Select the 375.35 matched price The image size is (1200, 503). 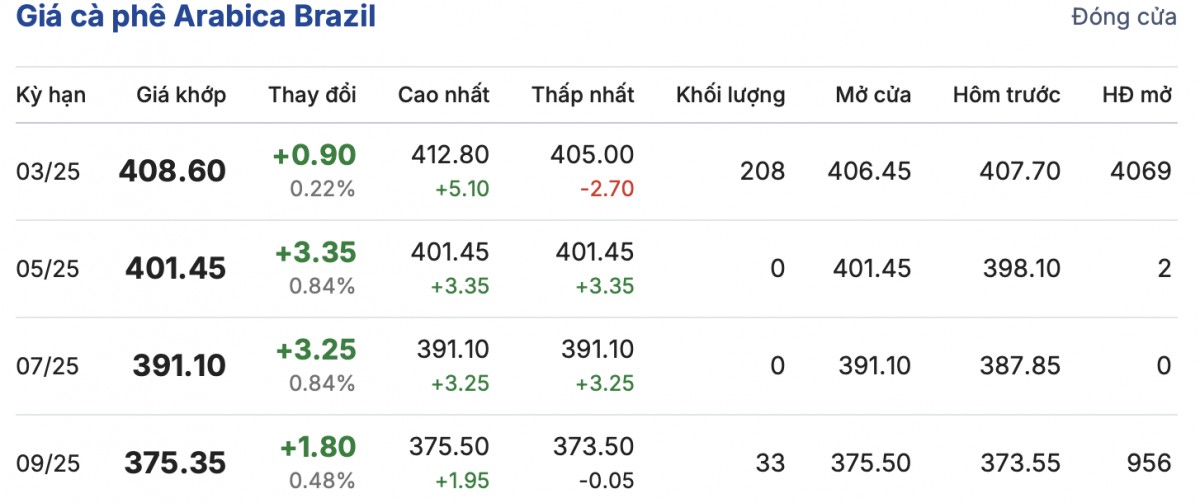[175, 463]
